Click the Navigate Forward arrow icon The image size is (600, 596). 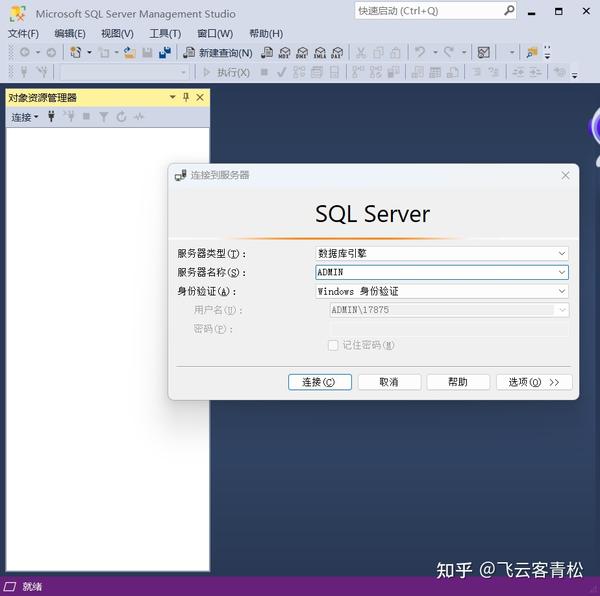[51, 52]
